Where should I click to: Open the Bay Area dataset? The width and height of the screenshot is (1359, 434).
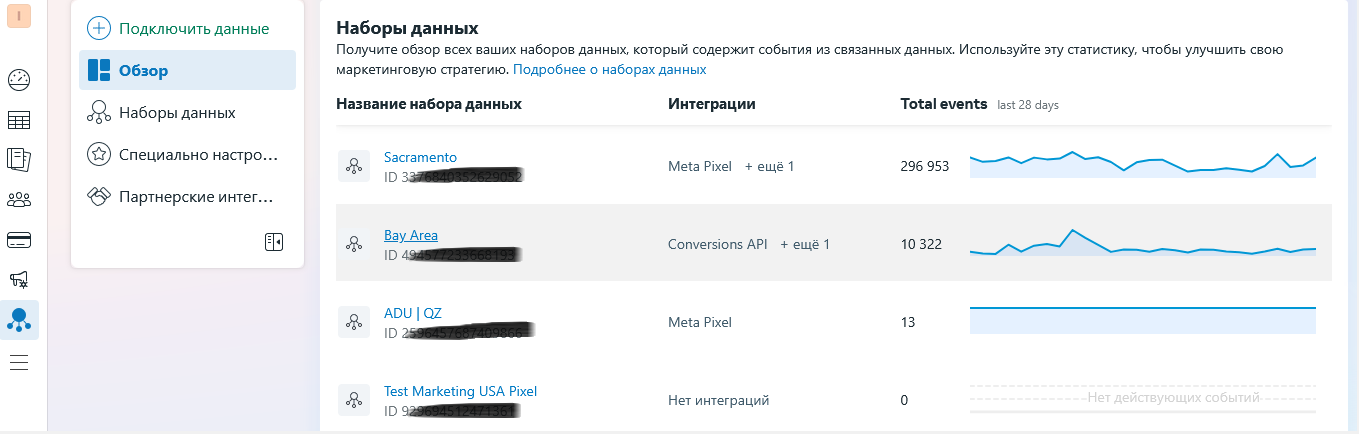[x=411, y=235]
